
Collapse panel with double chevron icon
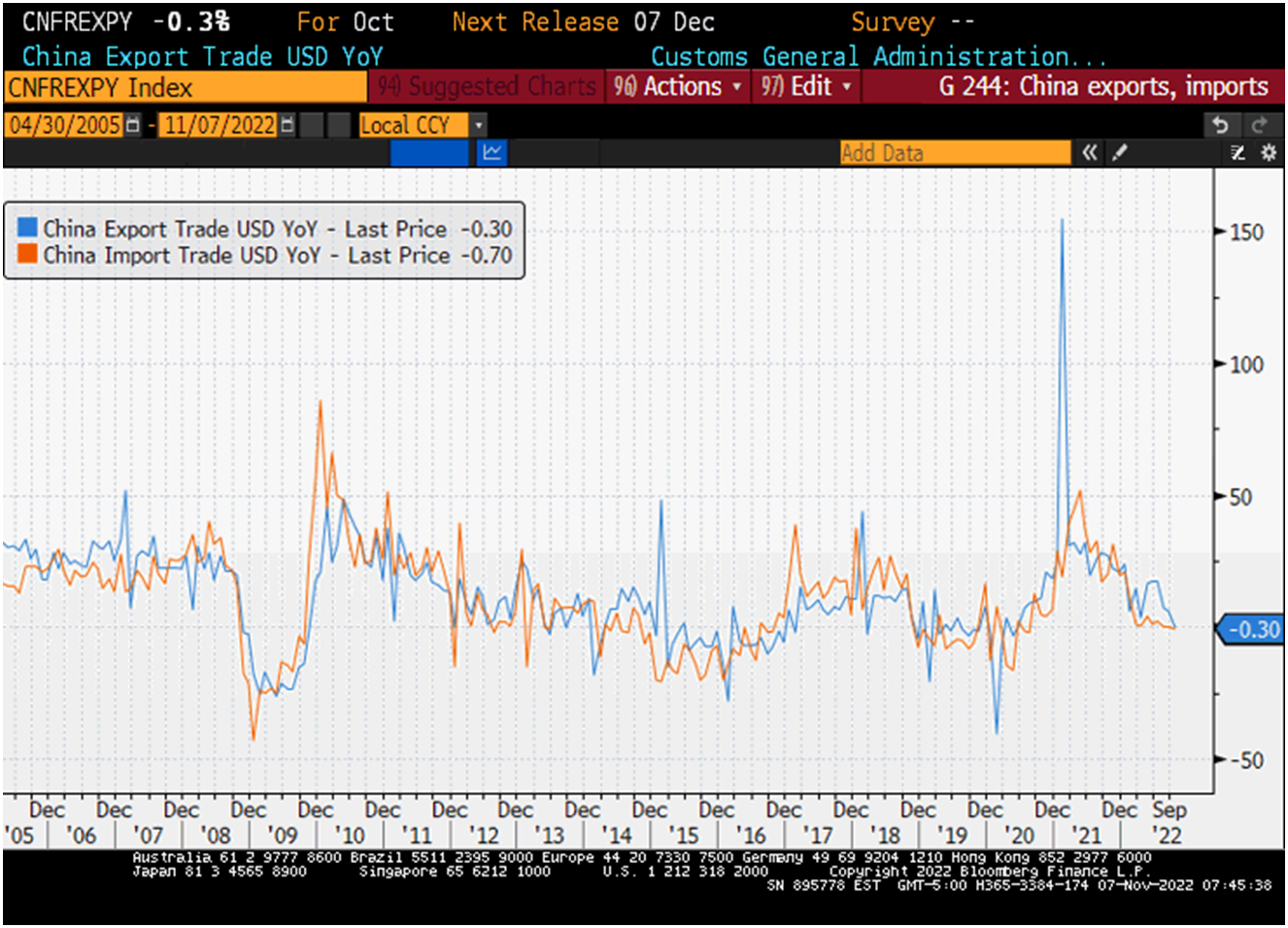click(x=1090, y=153)
